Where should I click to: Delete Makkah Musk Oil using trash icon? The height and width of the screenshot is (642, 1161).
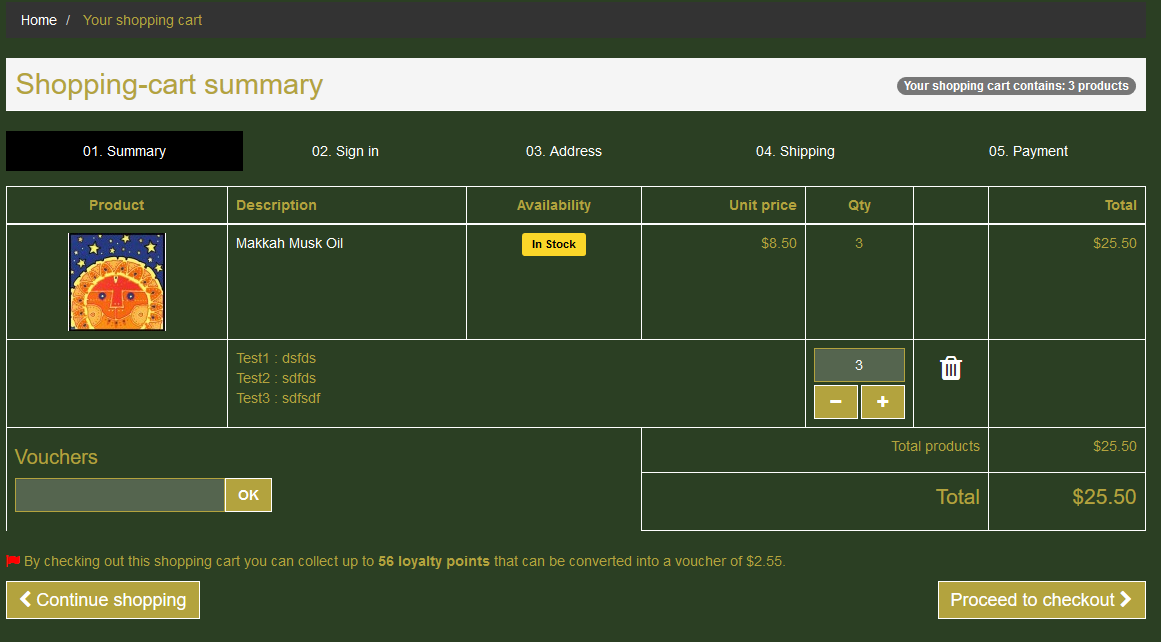click(x=951, y=368)
